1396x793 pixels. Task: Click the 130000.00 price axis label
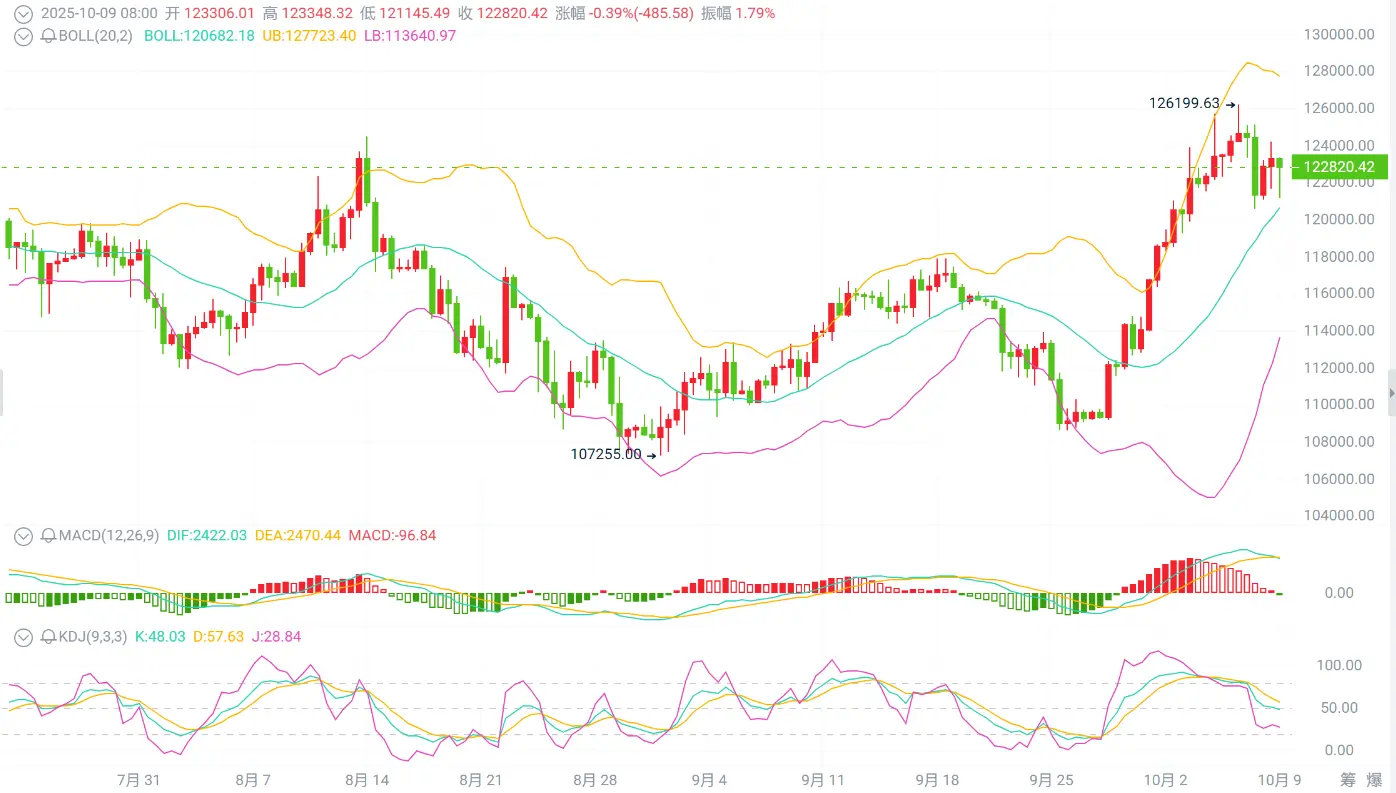pos(1339,34)
